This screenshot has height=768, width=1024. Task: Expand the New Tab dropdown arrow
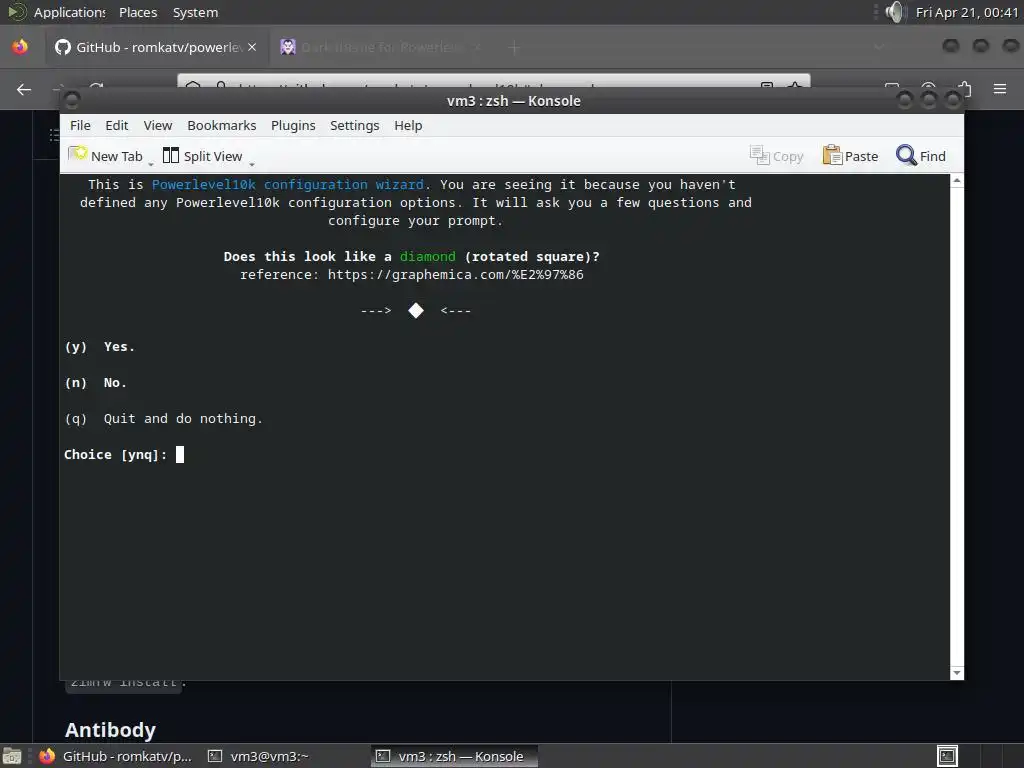click(x=151, y=163)
